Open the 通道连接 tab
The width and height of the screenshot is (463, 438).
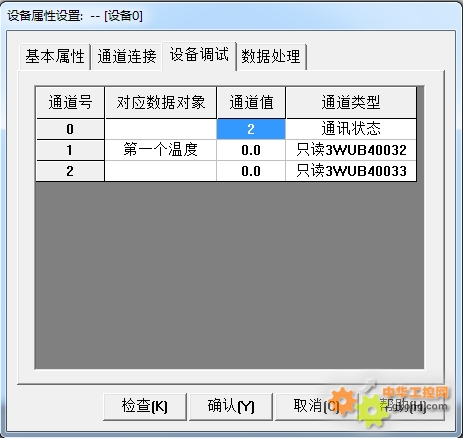(x=127, y=56)
